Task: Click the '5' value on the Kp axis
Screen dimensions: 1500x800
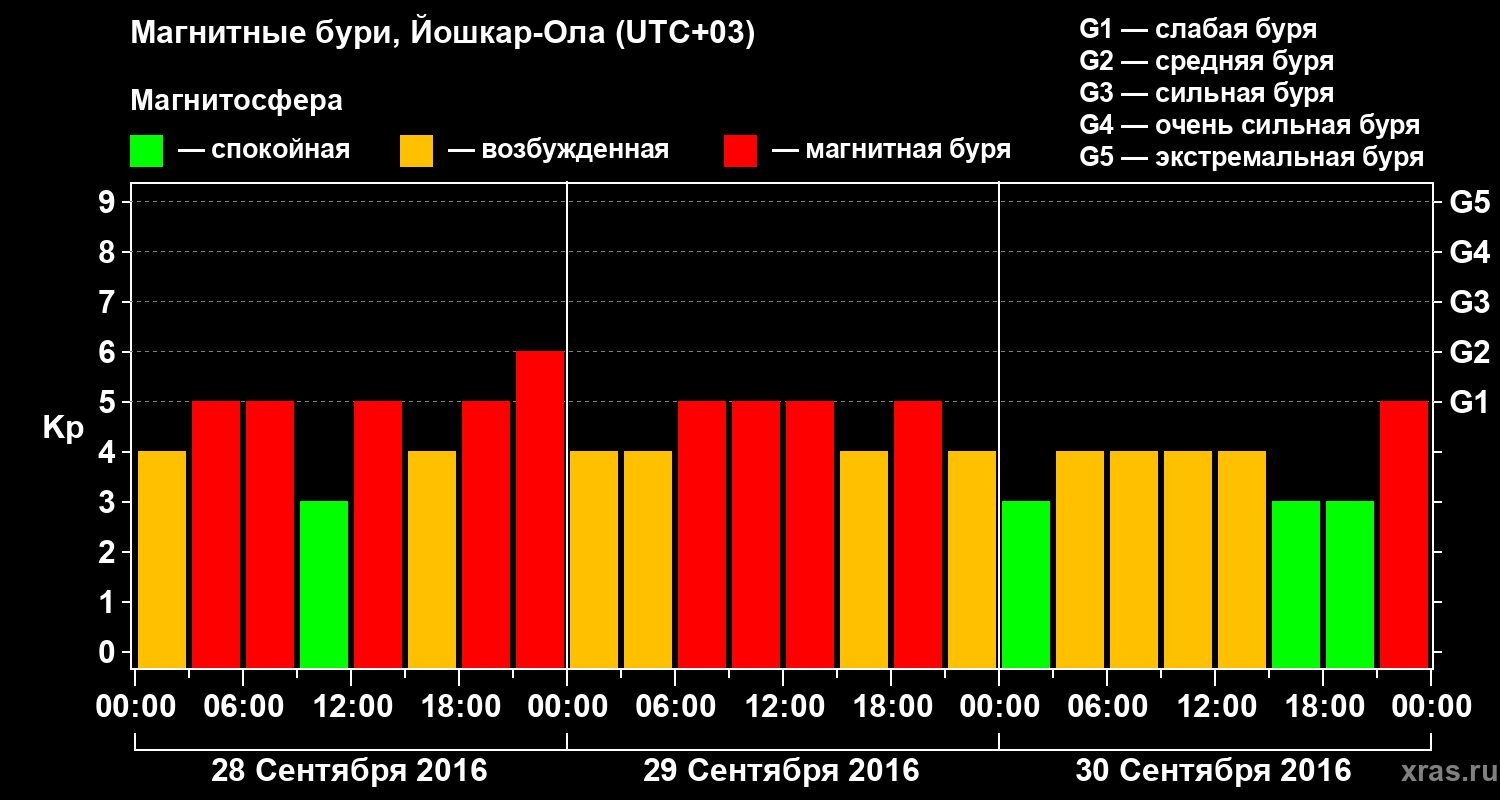Action: 109,402
